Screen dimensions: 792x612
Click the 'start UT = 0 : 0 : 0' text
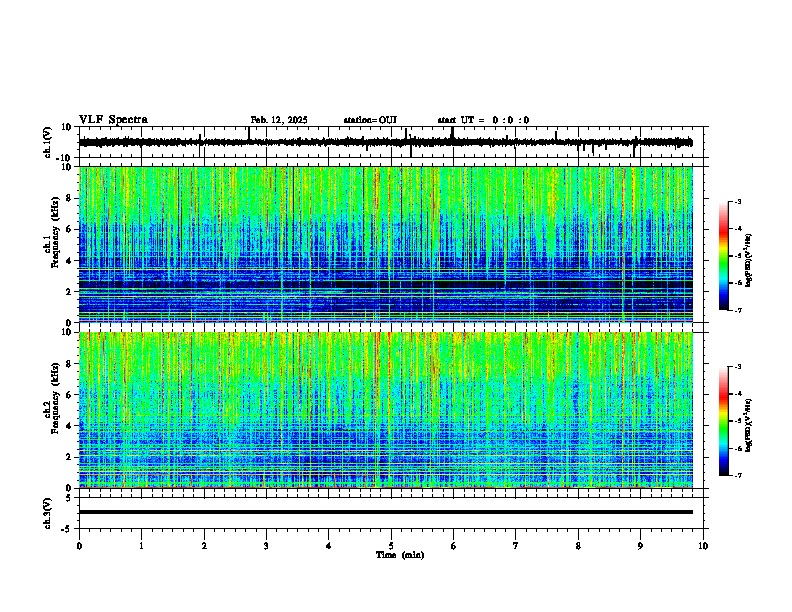[x=483, y=120]
